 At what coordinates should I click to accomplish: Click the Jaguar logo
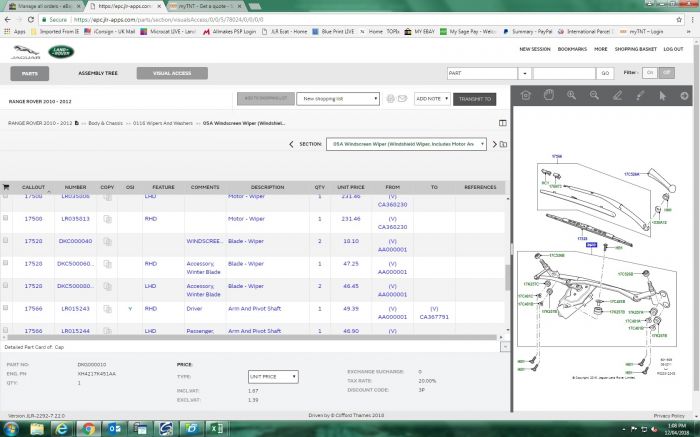[x=26, y=52]
